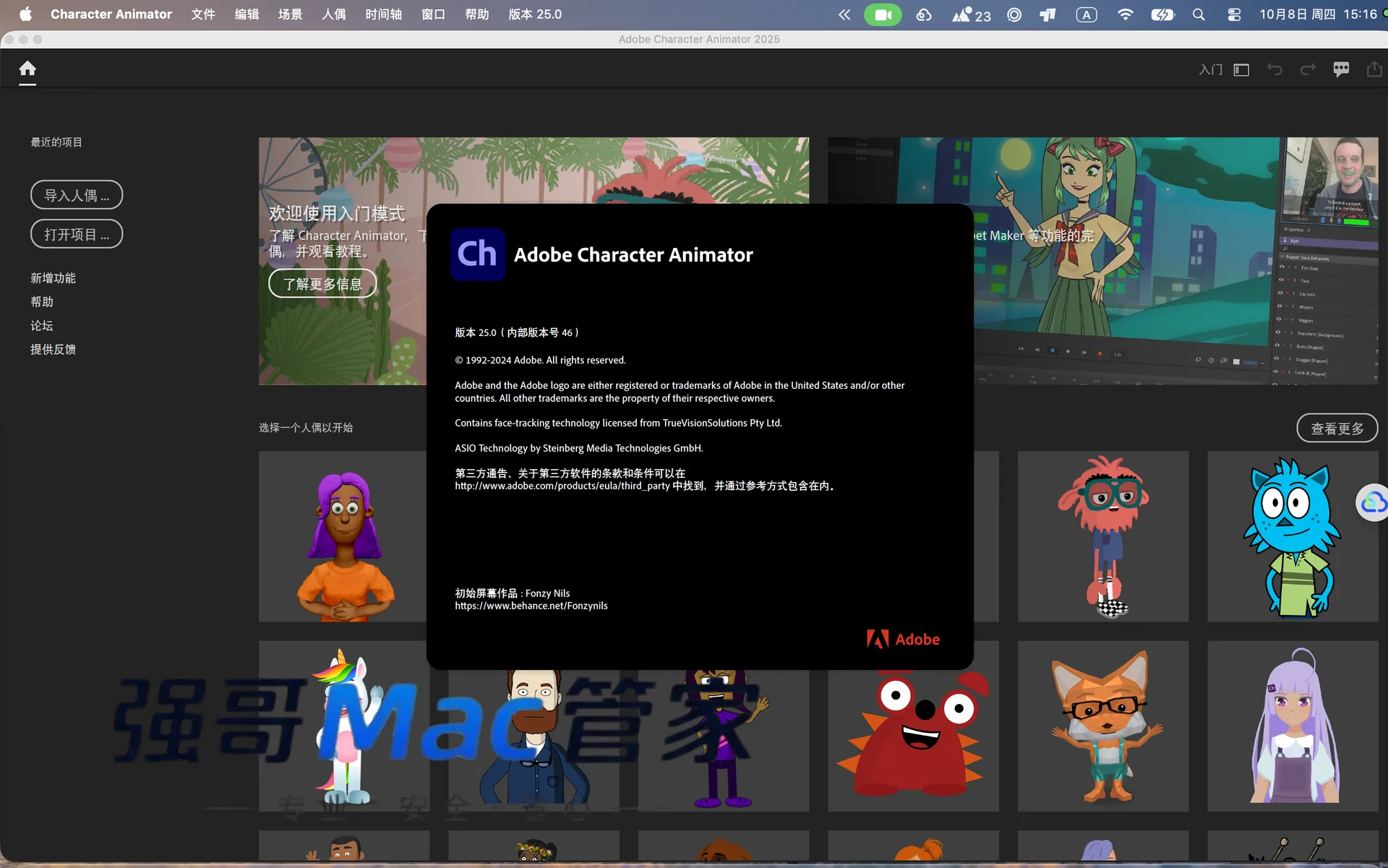Viewport: 1388px width, 868px height.
Task: Click the floating cloud icon at right edge
Action: point(1373,502)
